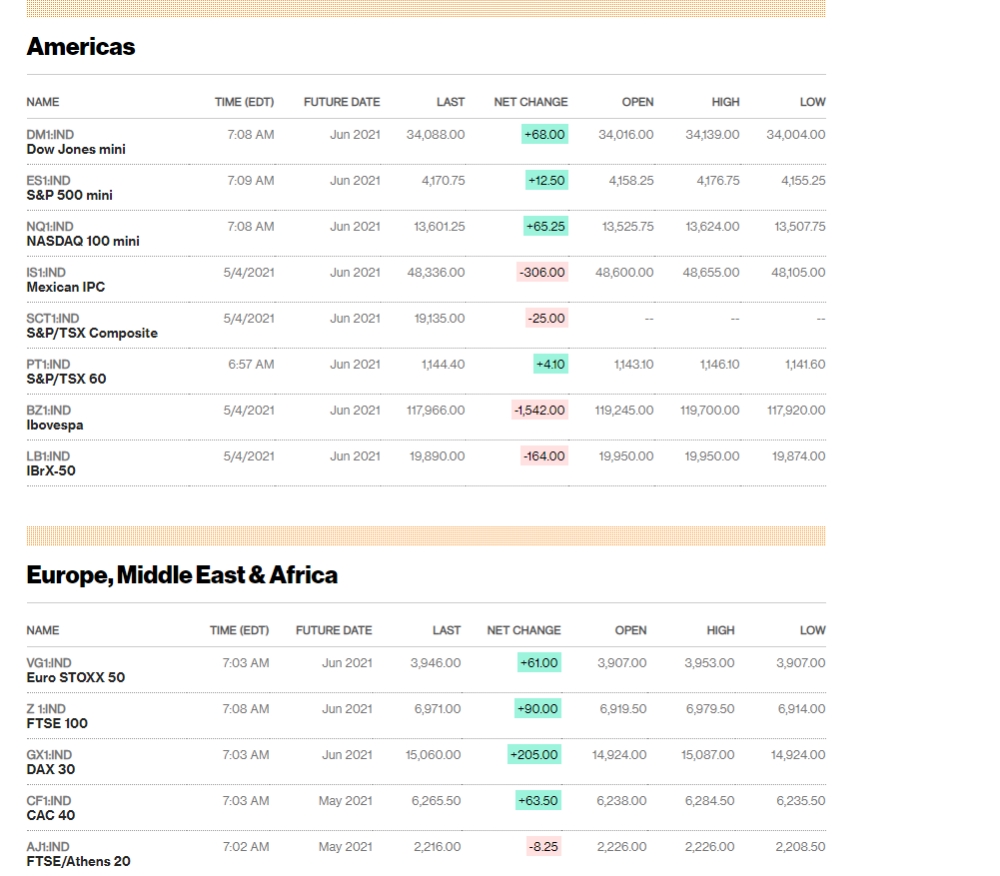Click the 117,966.00 last price value
1000x876 pixels.
(x=436, y=410)
